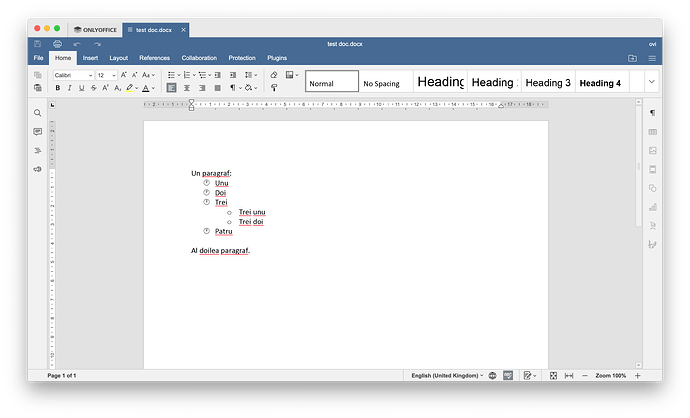This screenshot has height=418, width=690.
Task: Click the globe document language icon
Action: [x=492, y=375]
